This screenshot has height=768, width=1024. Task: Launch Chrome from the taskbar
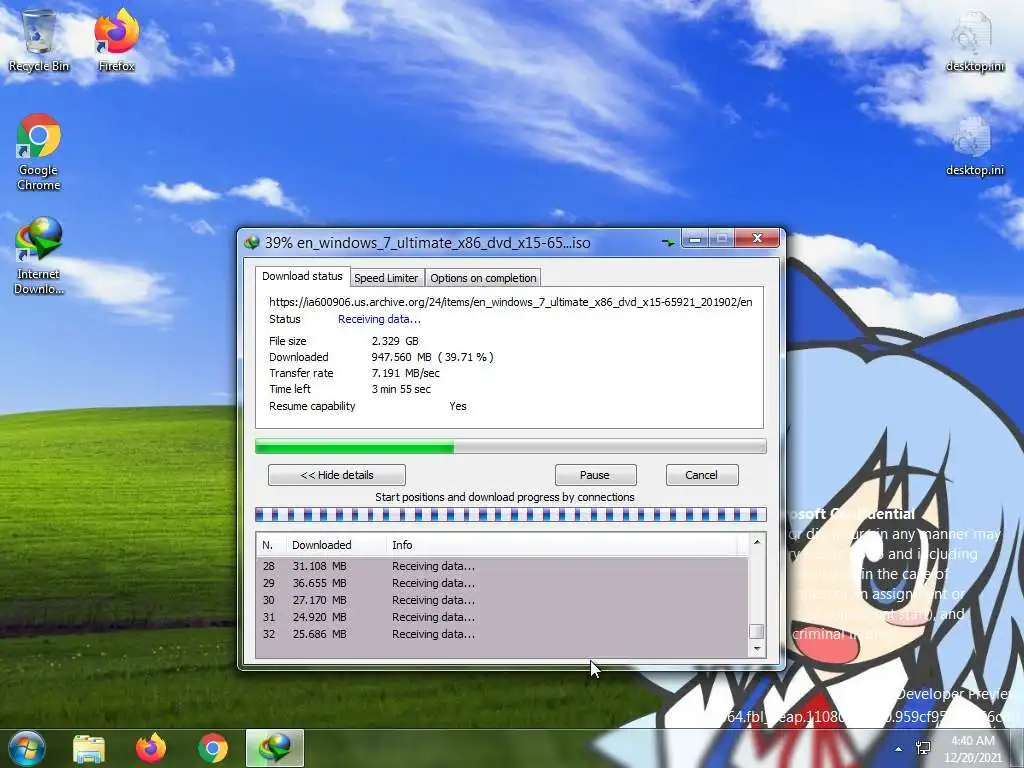tap(213, 748)
